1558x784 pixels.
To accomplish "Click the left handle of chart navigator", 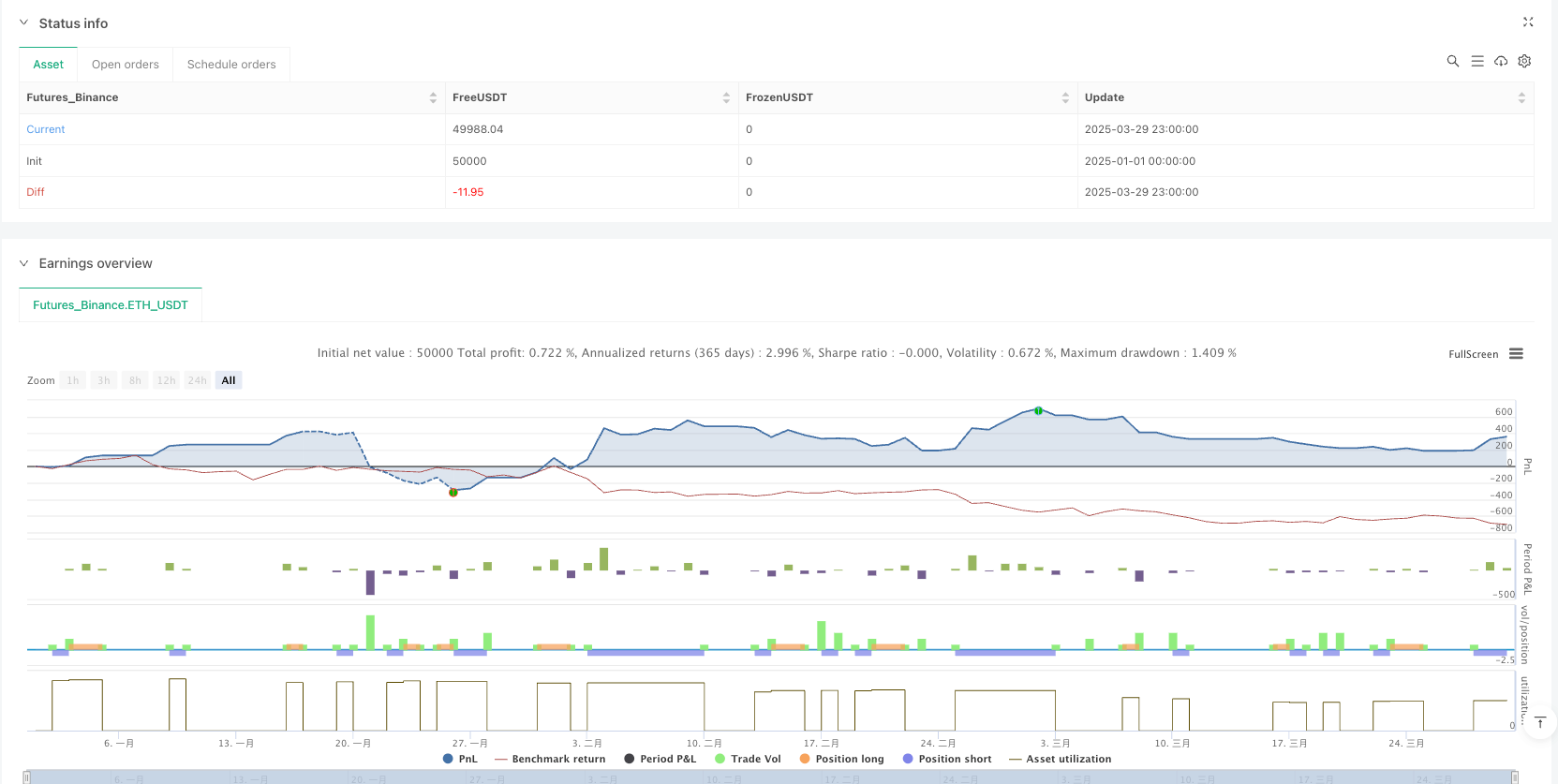I will tap(27, 777).
